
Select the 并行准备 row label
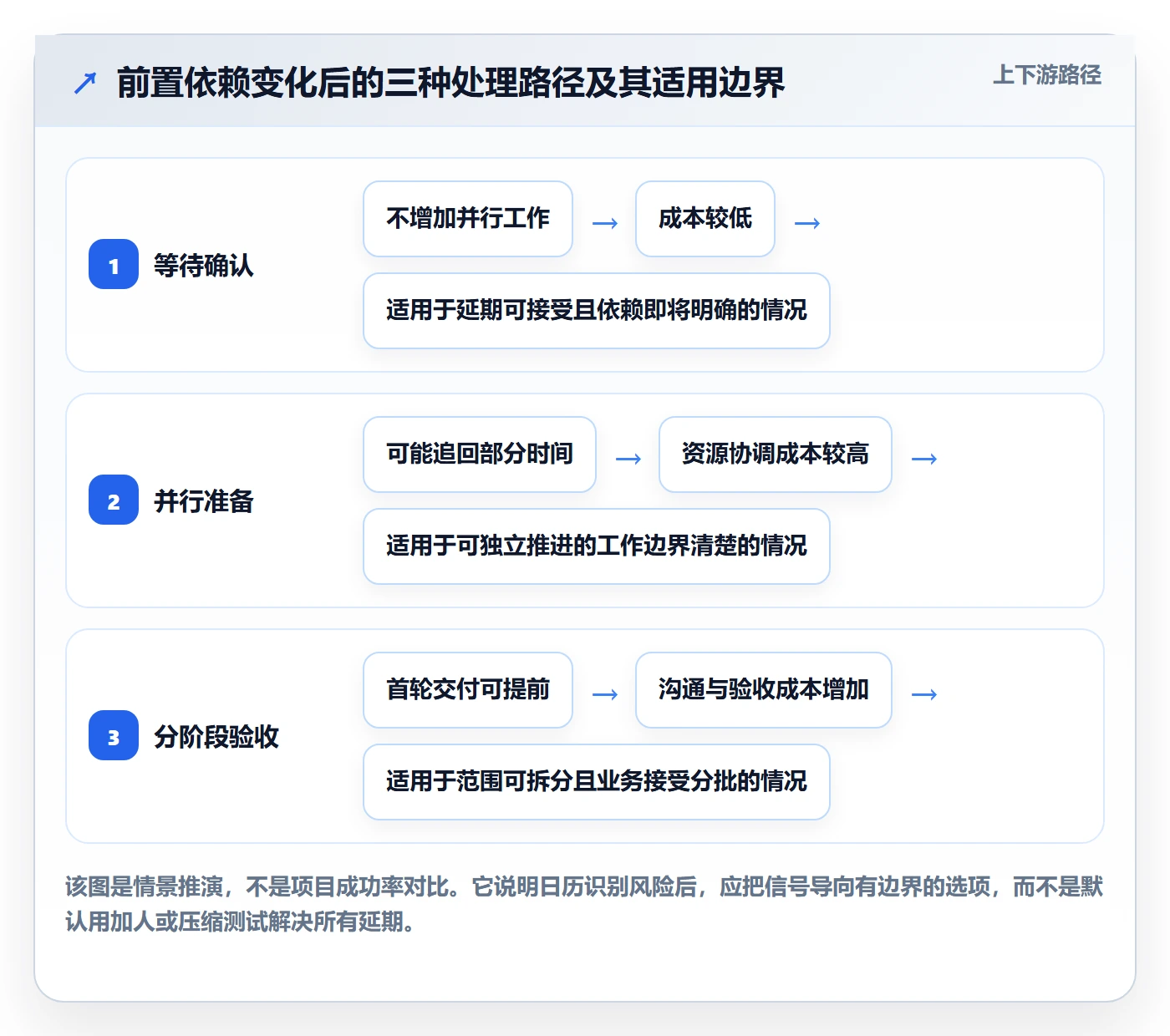tap(204, 501)
